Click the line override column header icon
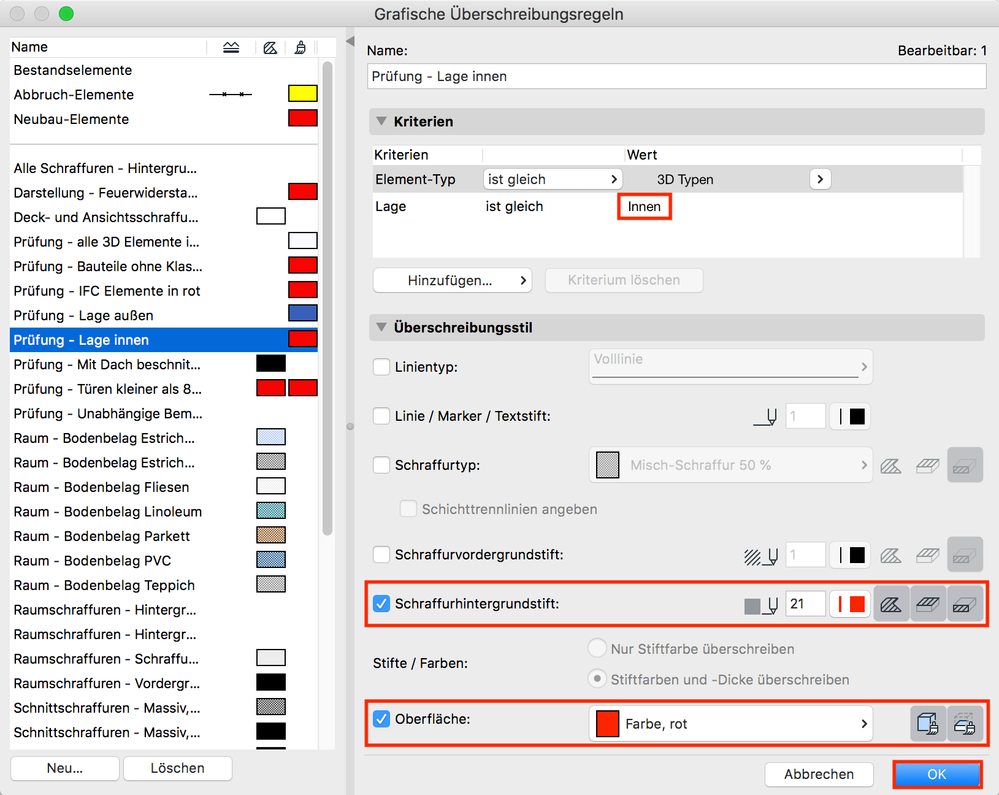Viewport: 999px width, 795px height. click(x=231, y=47)
